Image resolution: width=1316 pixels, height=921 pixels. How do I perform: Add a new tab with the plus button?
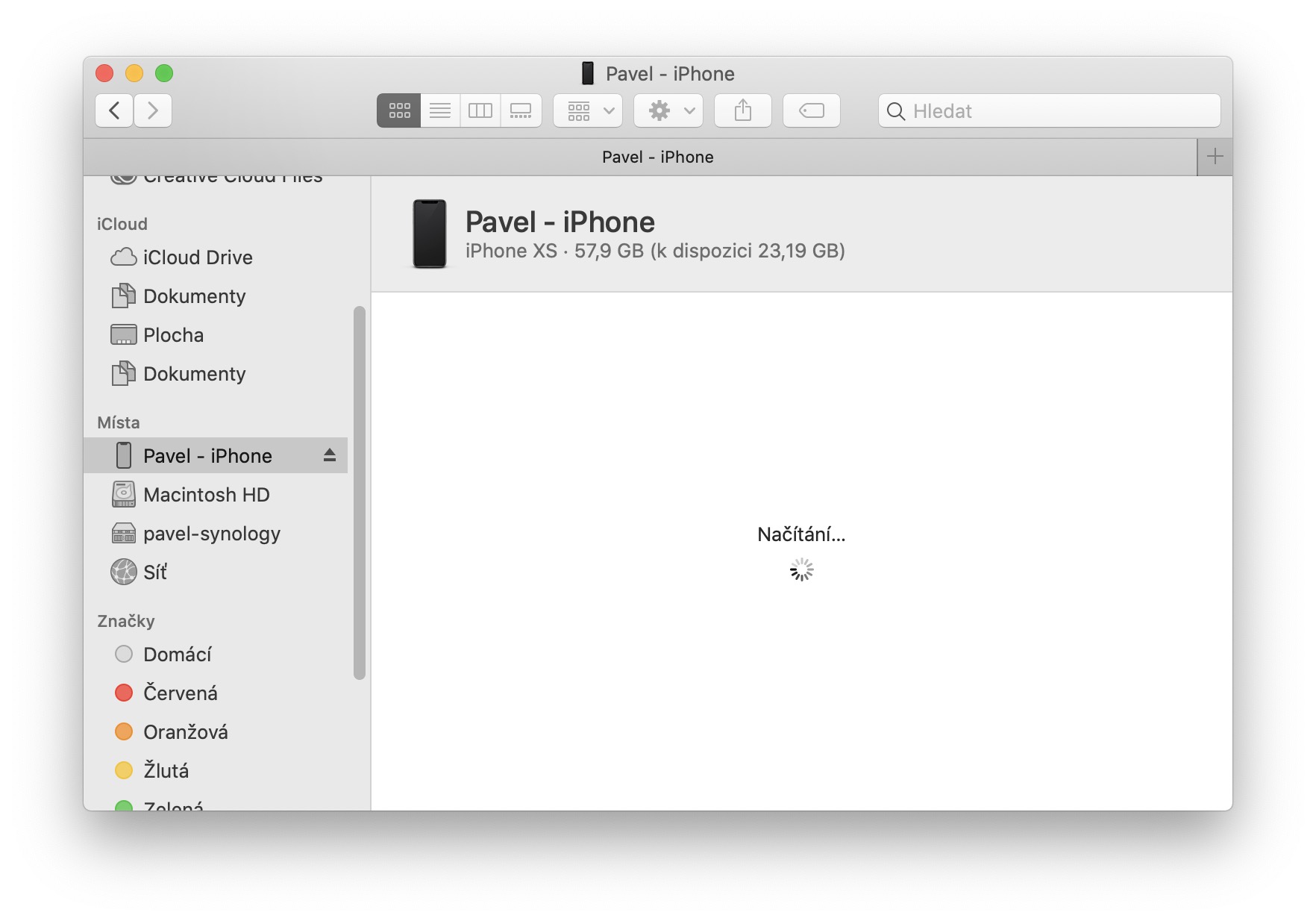(x=1215, y=157)
